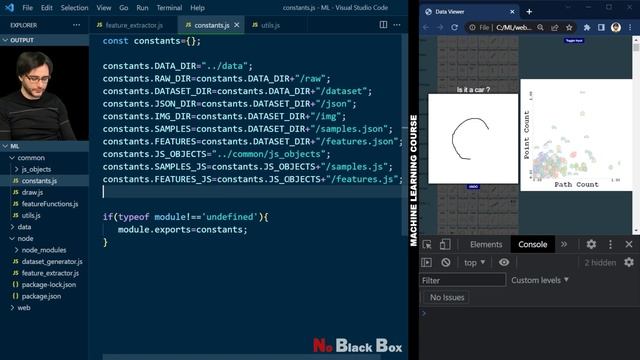Click the sketch drawing canvas
This screenshot has height=360, width=640.
[x=473, y=139]
